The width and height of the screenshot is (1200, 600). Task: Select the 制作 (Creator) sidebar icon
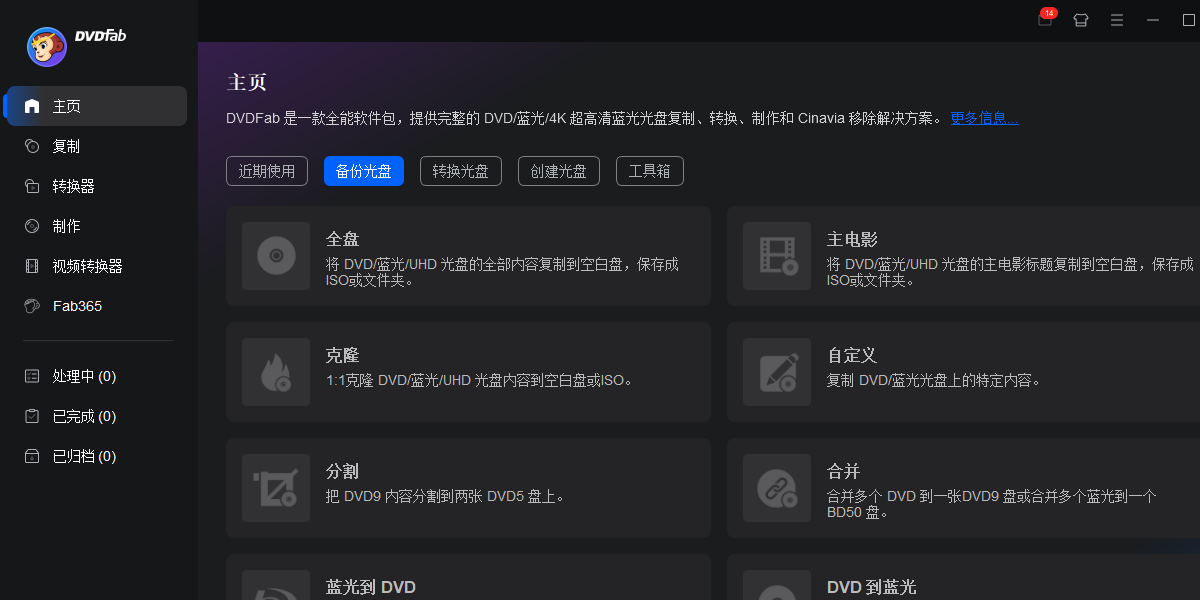[x=31, y=226]
